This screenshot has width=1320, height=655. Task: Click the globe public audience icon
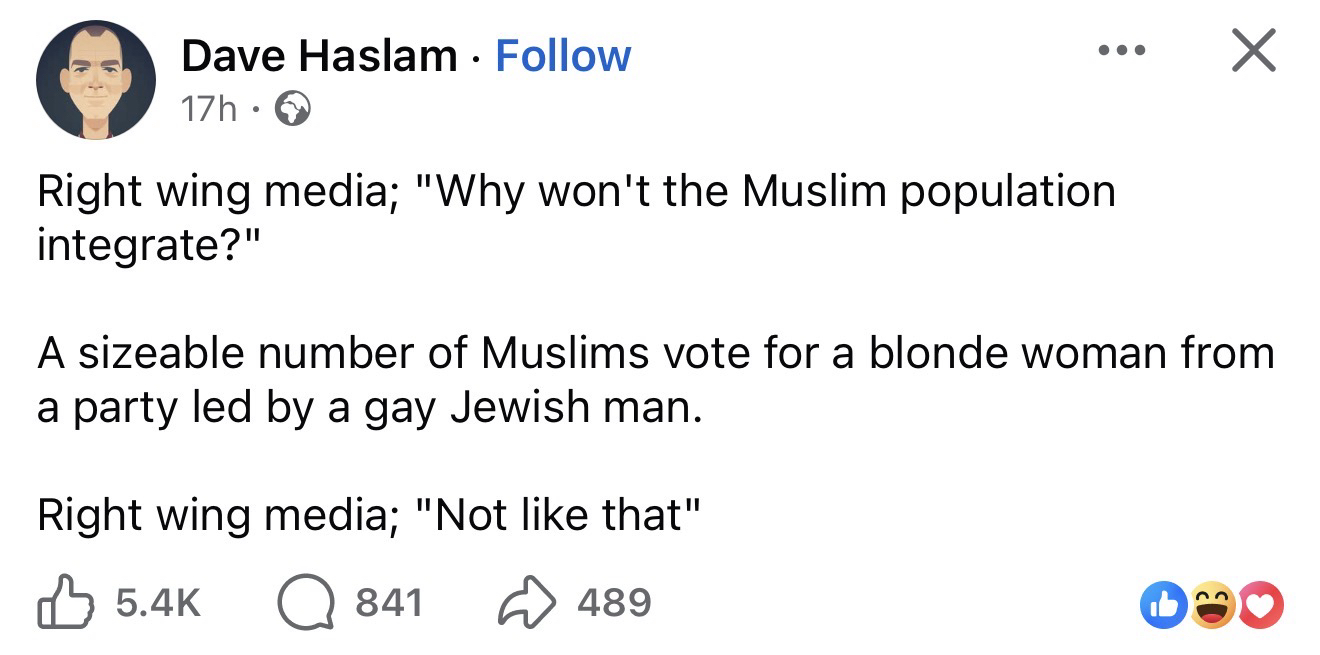pyautogui.click(x=290, y=108)
